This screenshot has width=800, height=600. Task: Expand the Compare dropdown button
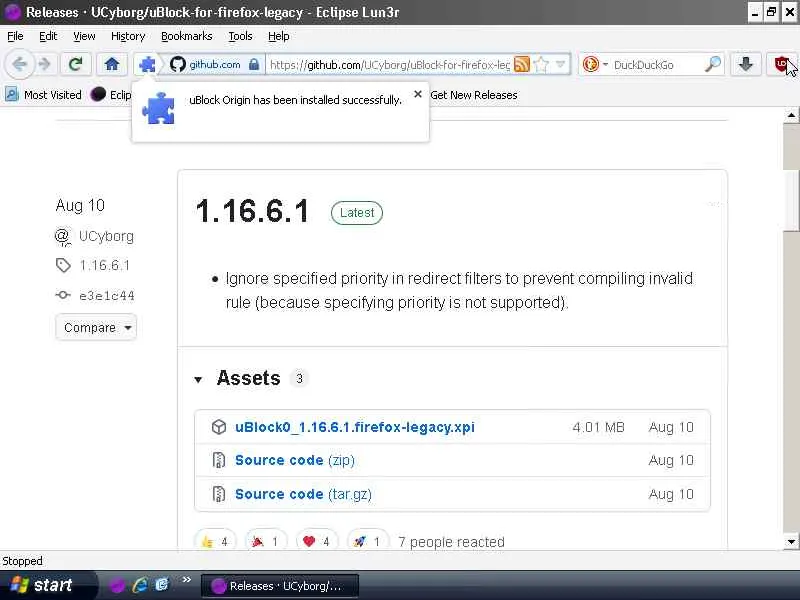click(x=96, y=327)
